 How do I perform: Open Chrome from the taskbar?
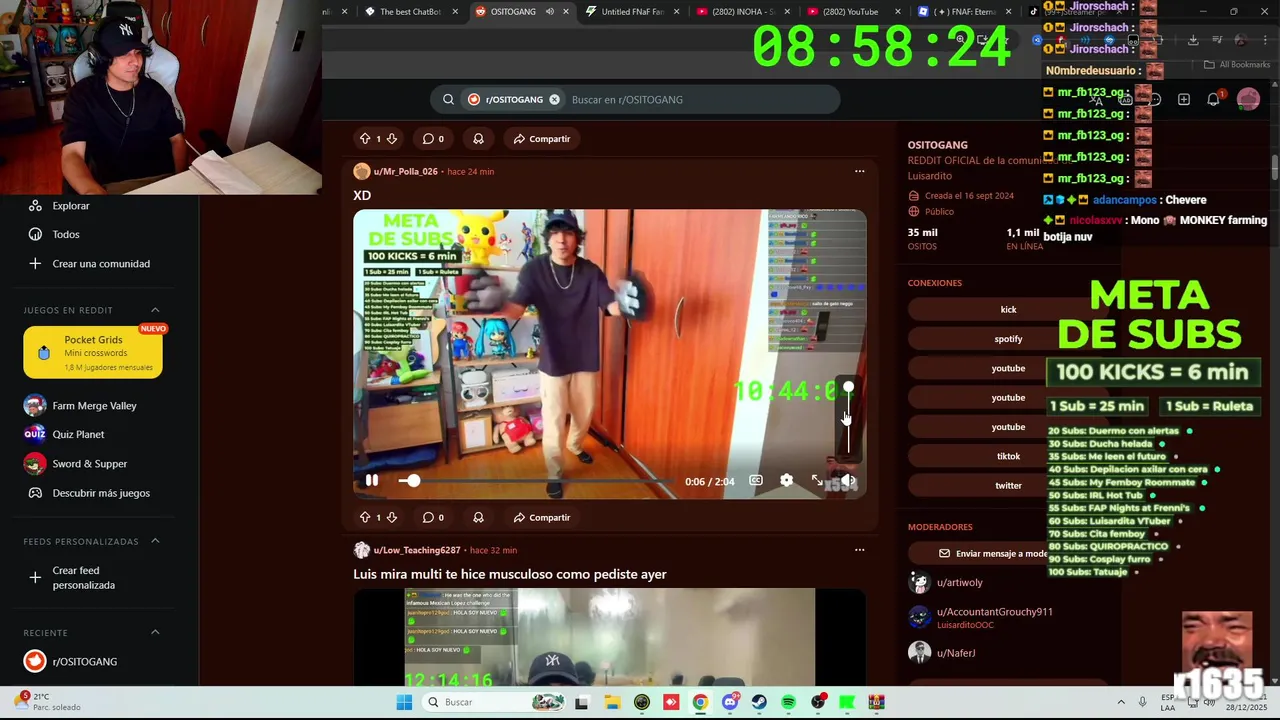pos(700,702)
